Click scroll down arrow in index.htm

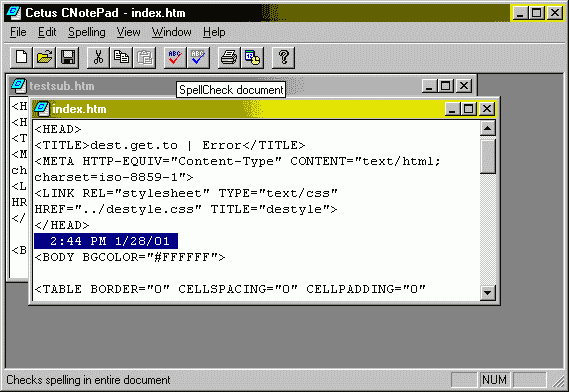point(487,293)
